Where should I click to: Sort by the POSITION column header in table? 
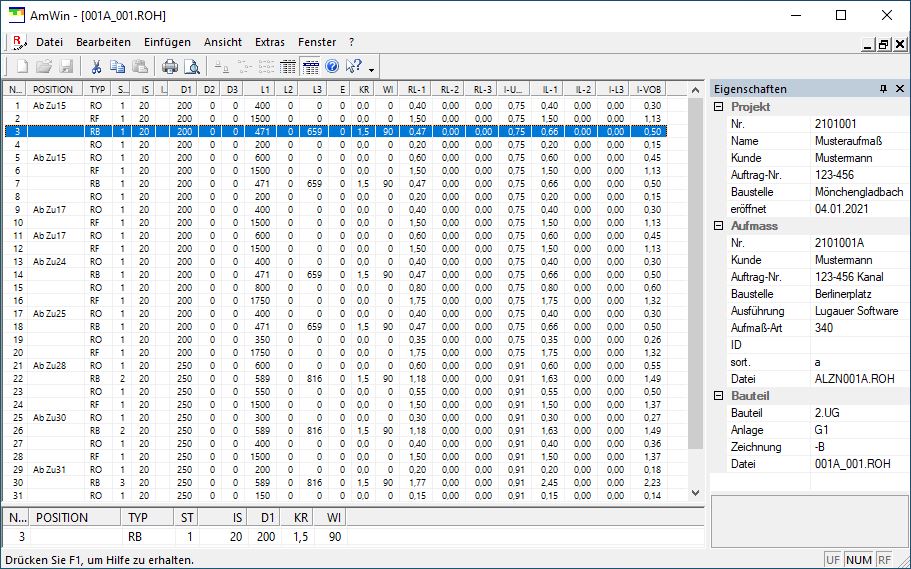56,90
